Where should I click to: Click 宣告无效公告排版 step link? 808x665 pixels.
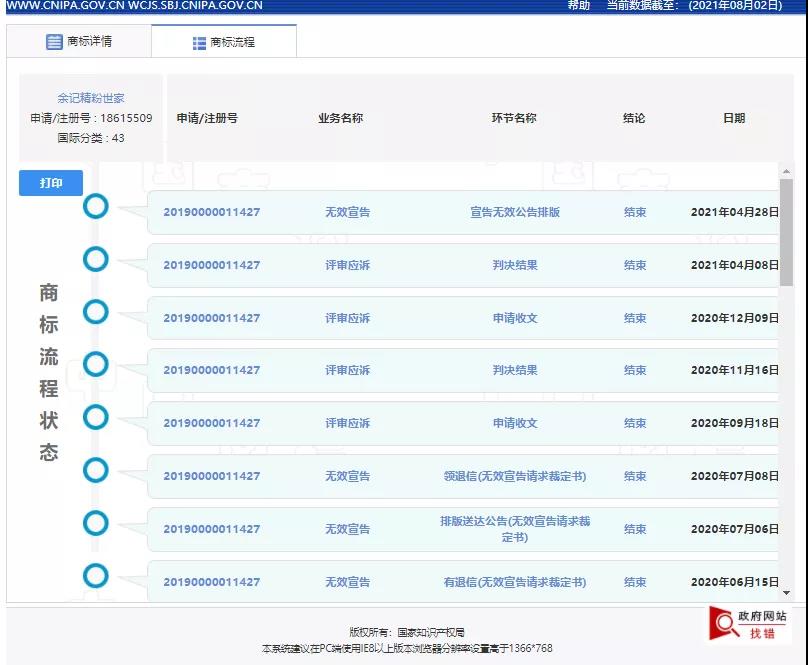point(515,212)
